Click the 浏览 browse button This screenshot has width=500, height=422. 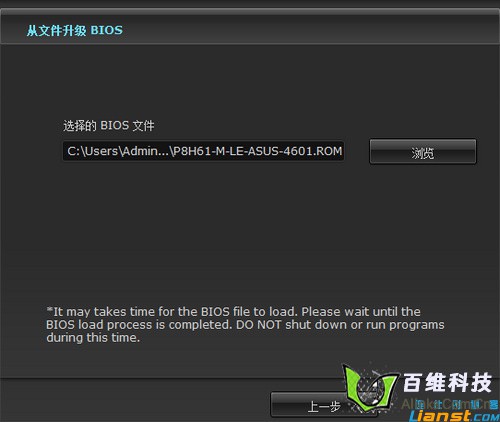[423, 152]
